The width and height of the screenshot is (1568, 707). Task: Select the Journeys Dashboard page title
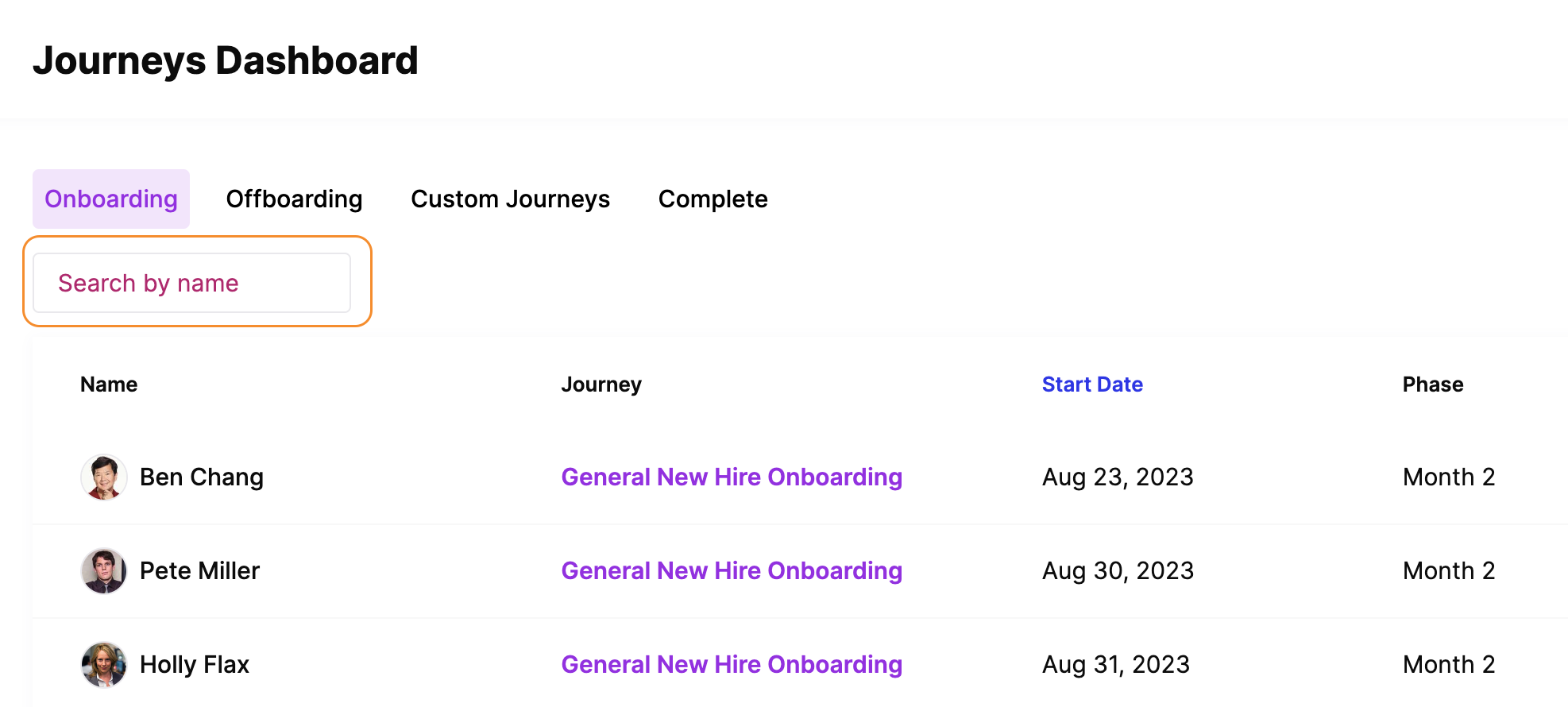[226, 61]
